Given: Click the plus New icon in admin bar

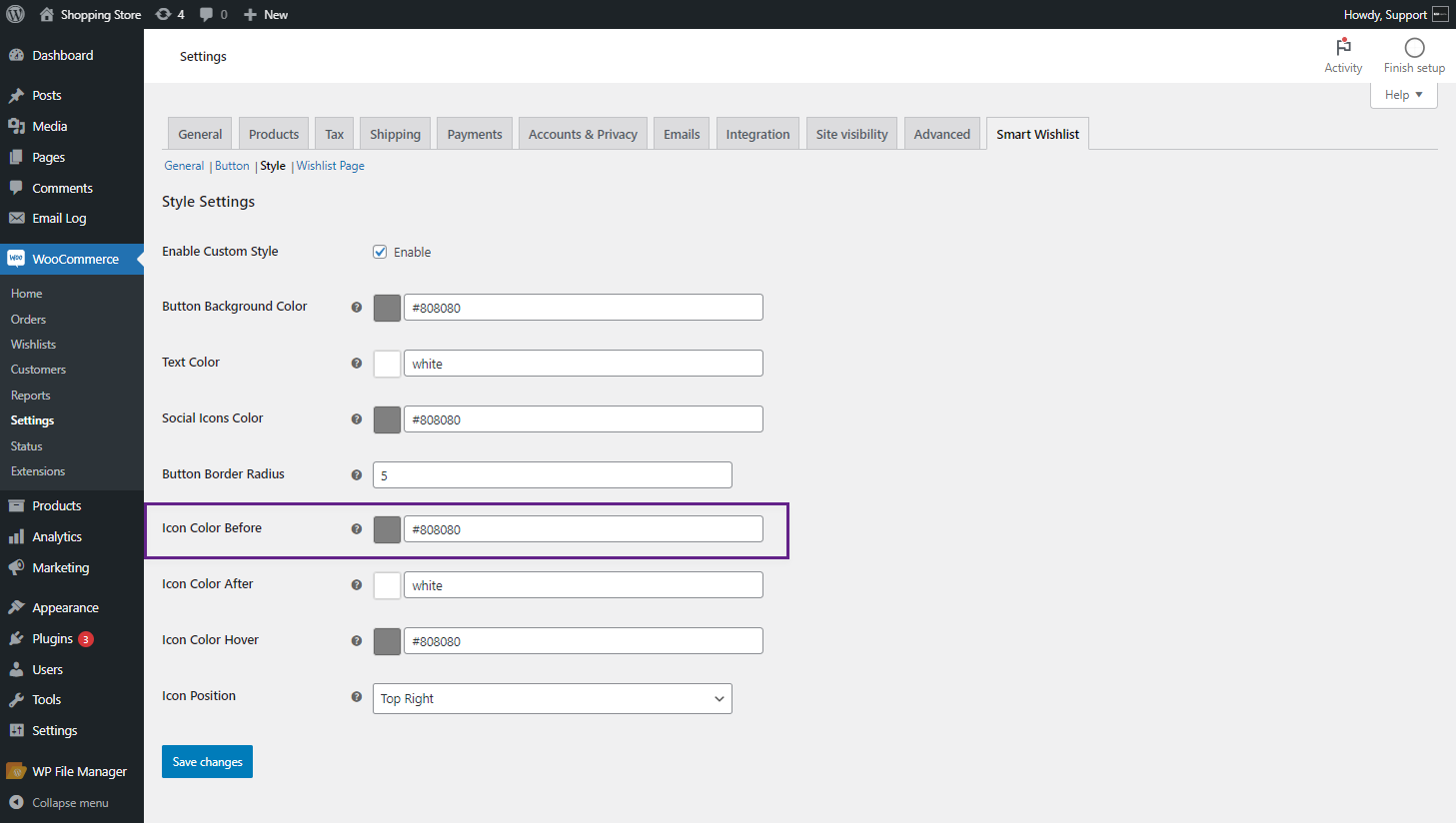Looking at the screenshot, I should (x=251, y=14).
